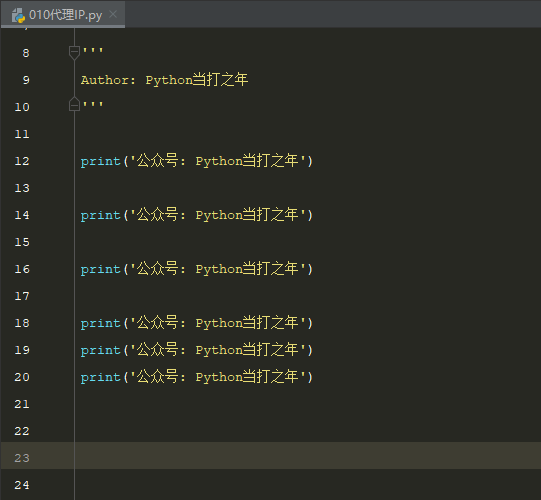Click line number 11 in the gutter

tap(22, 134)
